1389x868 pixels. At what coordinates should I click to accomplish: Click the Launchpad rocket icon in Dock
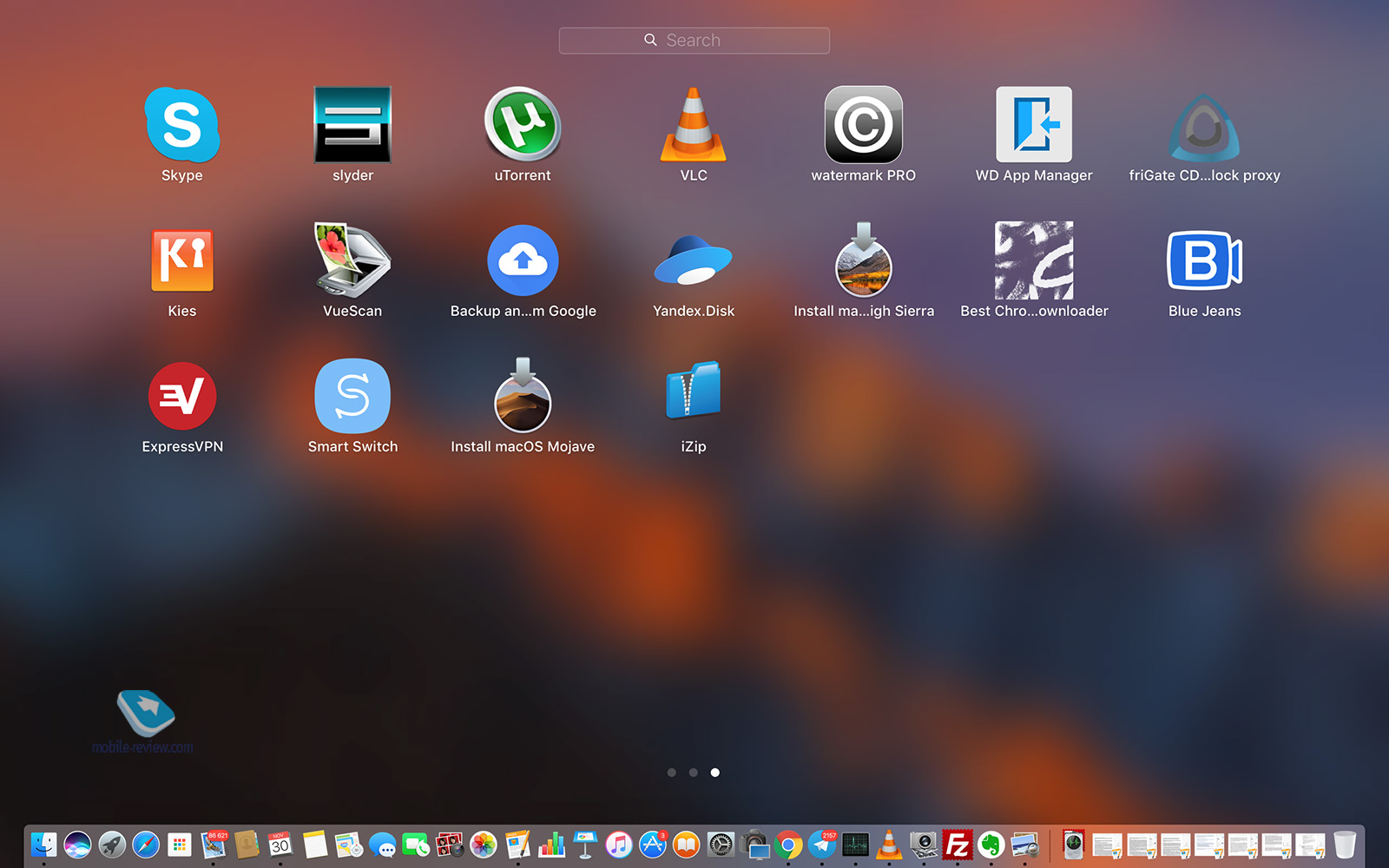click(x=111, y=845)
